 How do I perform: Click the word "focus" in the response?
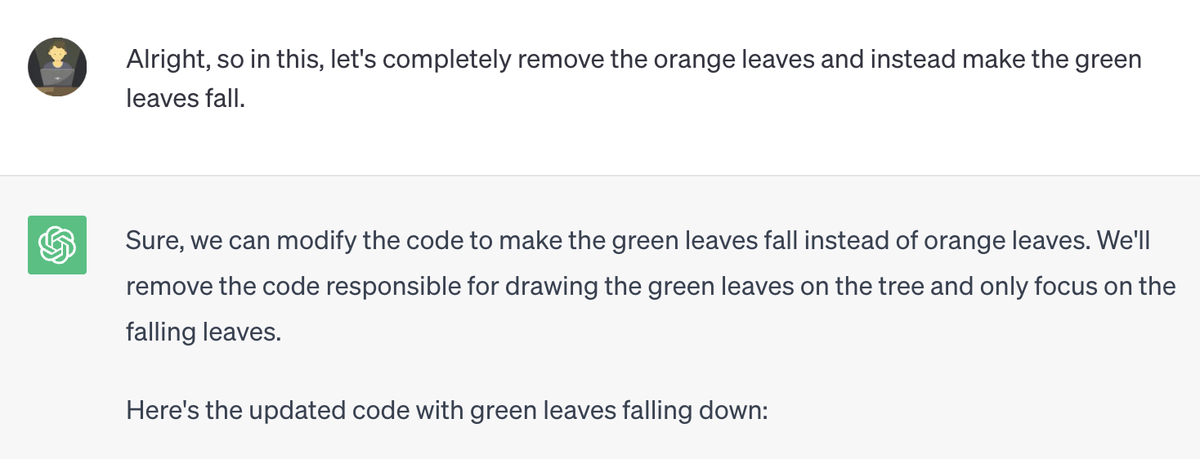[x=1050, y=286]
